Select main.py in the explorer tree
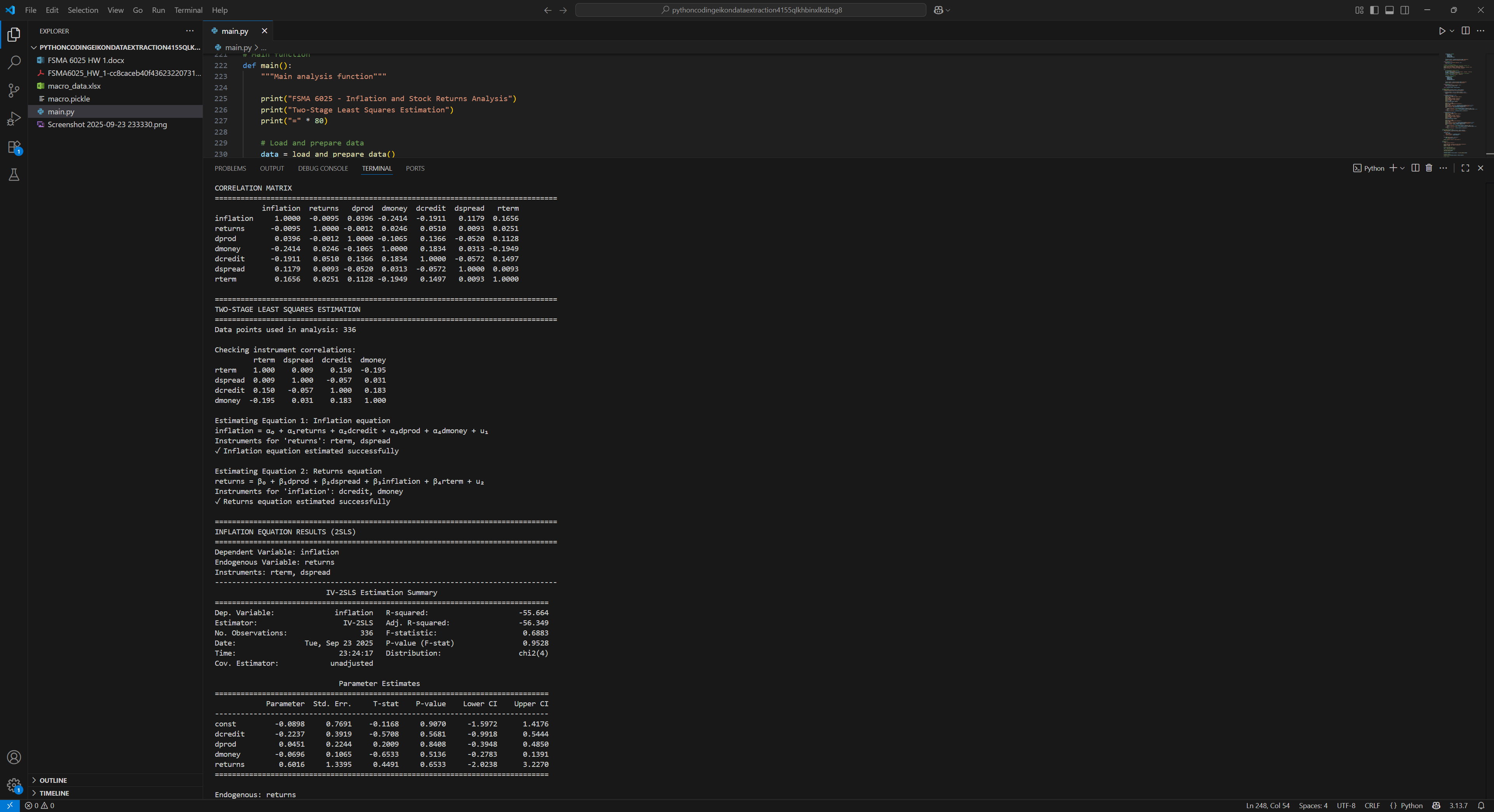Screen dimensions: 1494x812 pyautogui.click(x=116, y=112)
